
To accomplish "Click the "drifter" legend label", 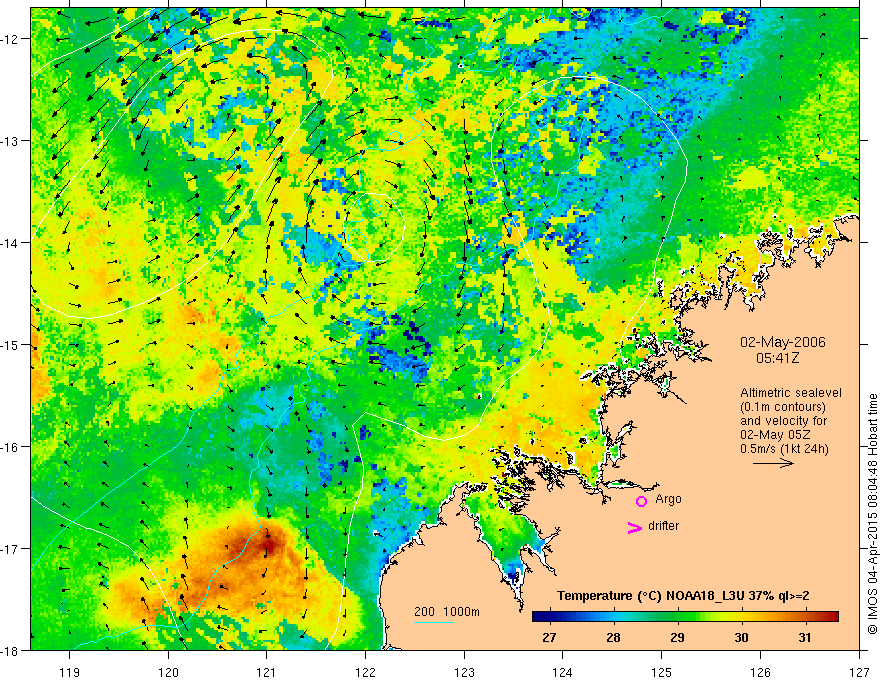I will click(663, 526).
